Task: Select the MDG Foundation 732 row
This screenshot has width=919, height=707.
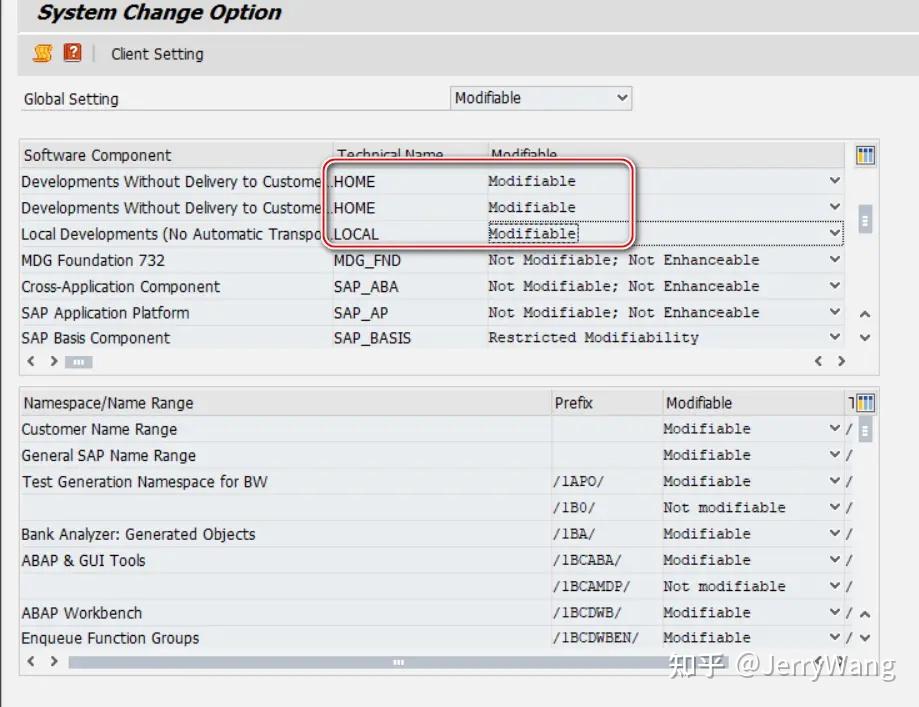Action: pyautogui.click(x=150, y=259)
